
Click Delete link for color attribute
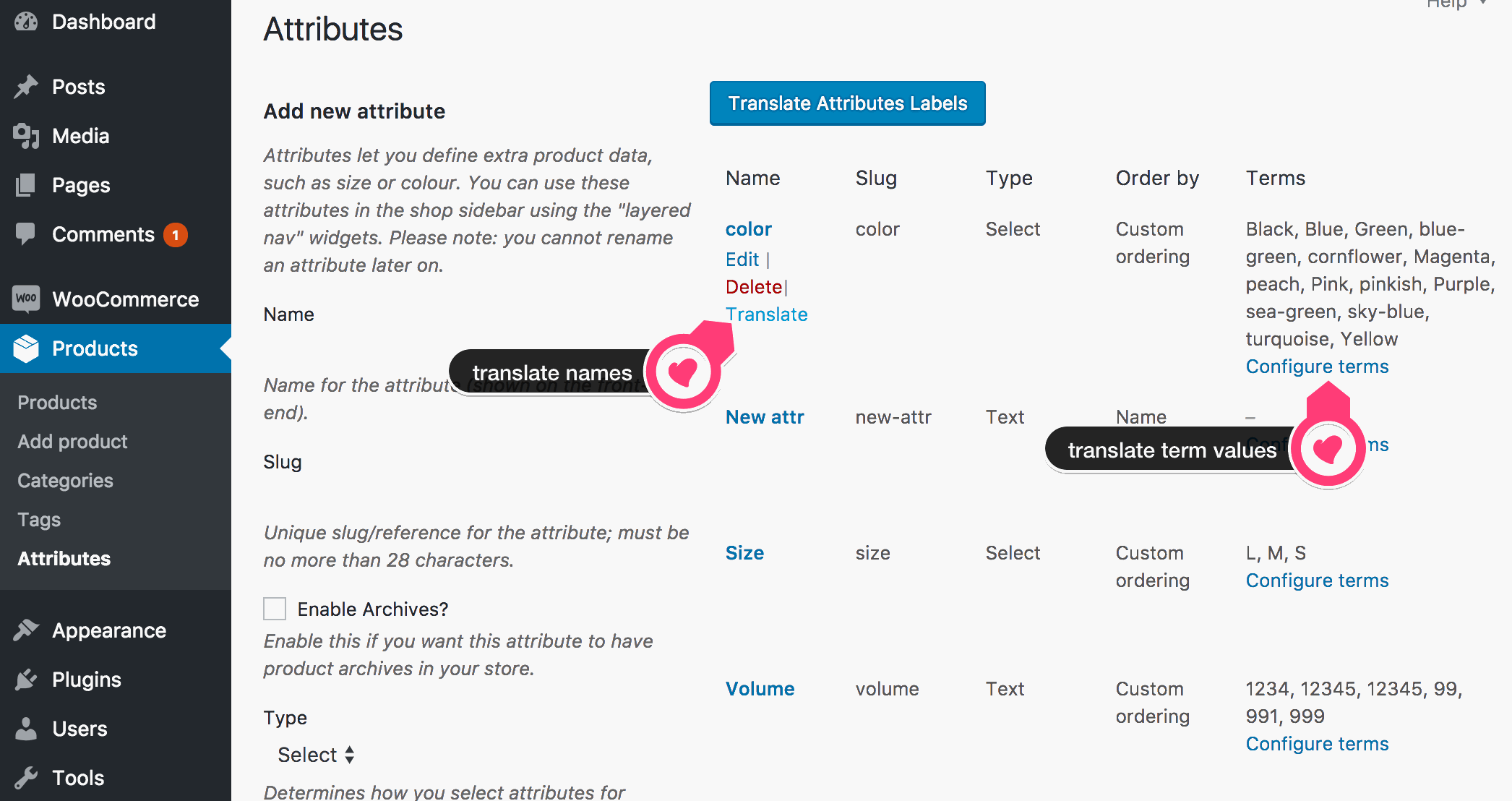pos(754,287)
